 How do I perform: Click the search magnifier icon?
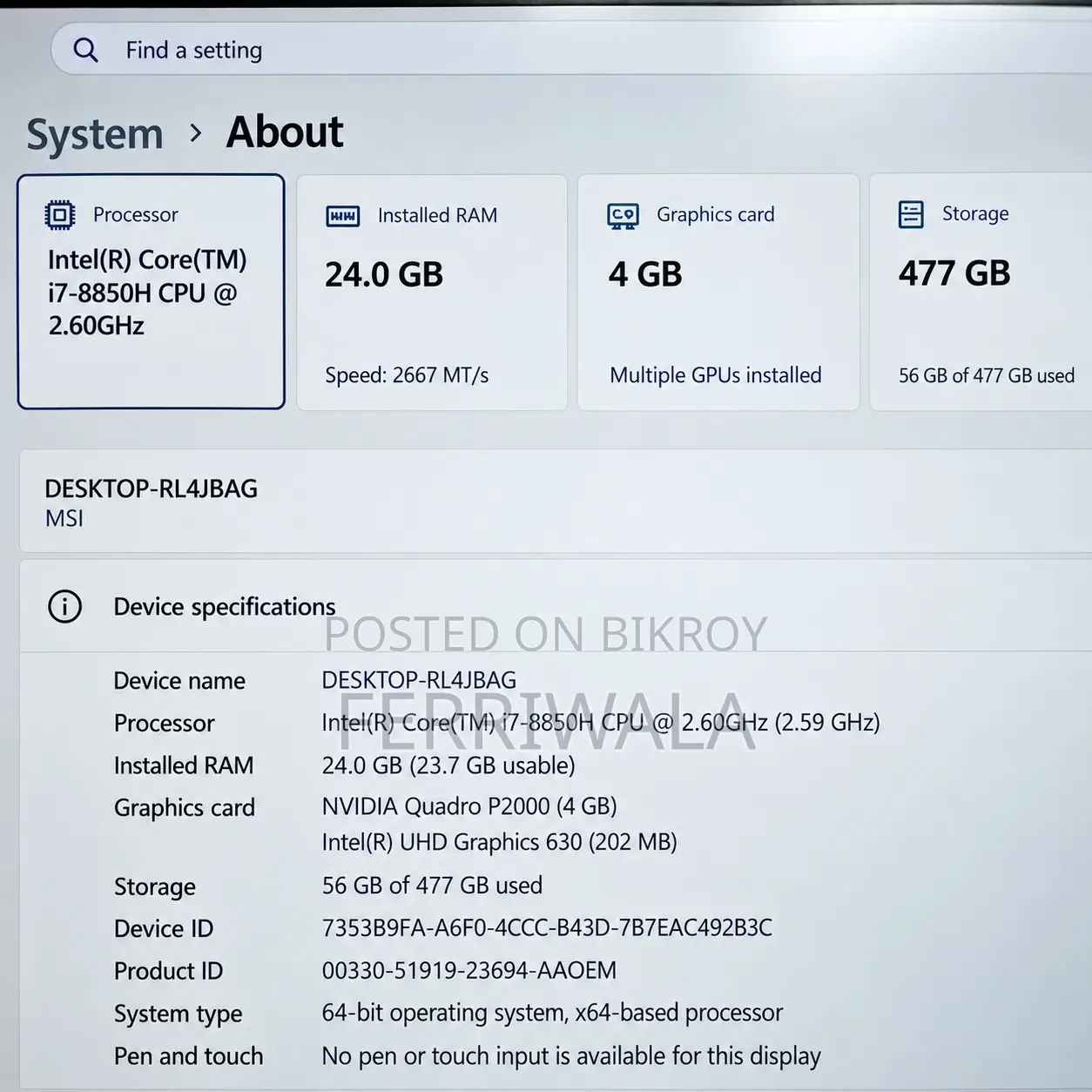tap(85, 50)
